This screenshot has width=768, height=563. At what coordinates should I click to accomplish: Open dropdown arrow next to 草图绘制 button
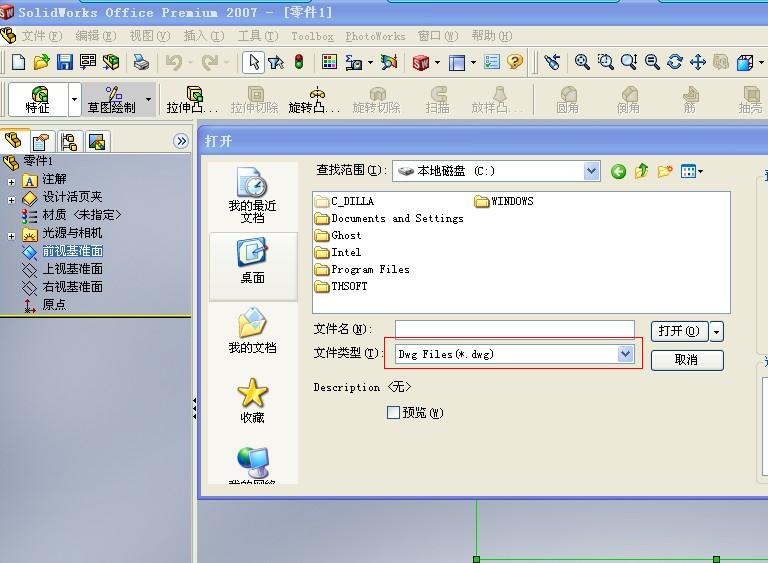click(148, 99)
